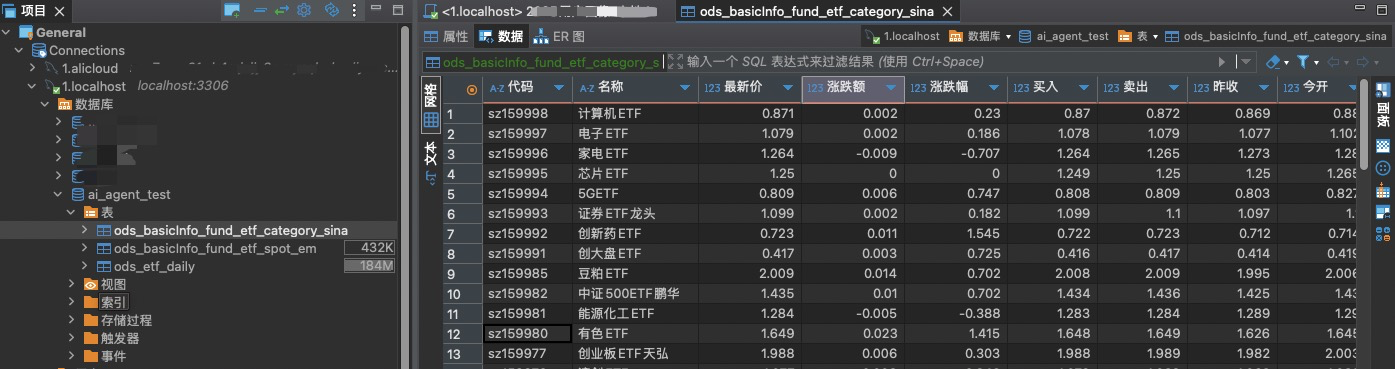Close the 项目 panel tab
1395x369 pixels.
click(x=59, y=11)
